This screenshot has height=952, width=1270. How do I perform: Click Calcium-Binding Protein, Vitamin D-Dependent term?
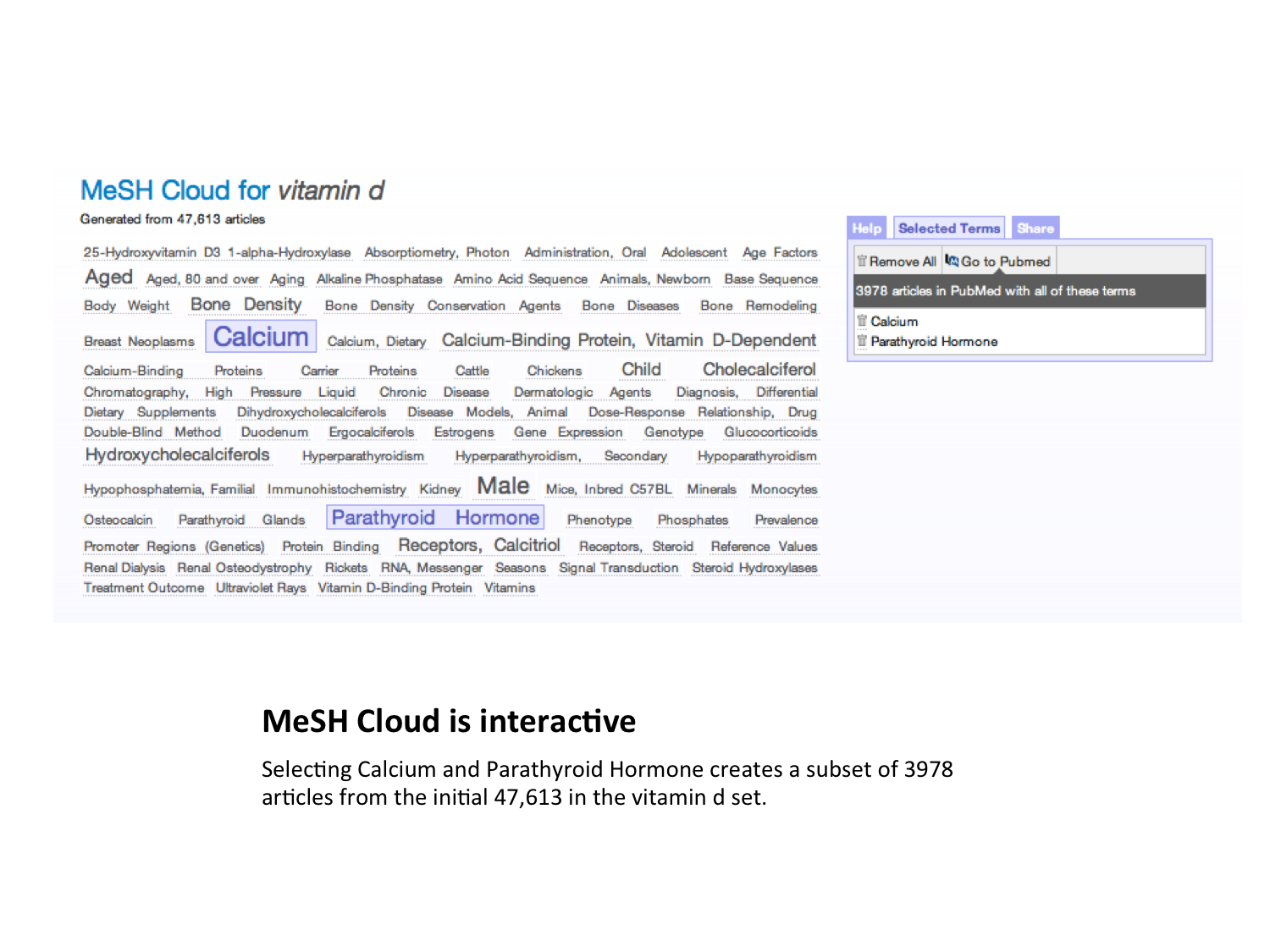629,340
